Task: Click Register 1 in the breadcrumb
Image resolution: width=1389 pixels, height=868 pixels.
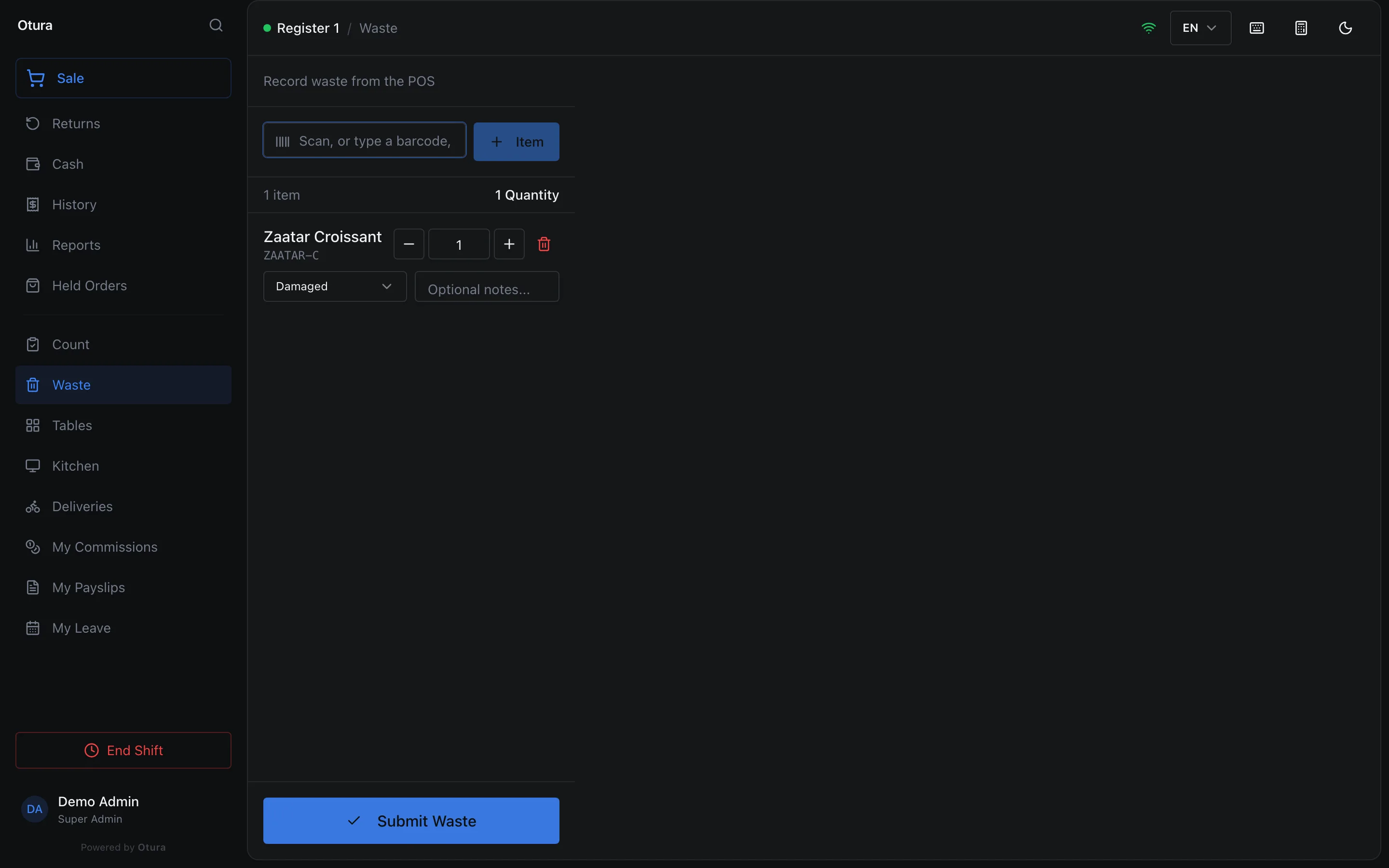Action: point(308,28)
